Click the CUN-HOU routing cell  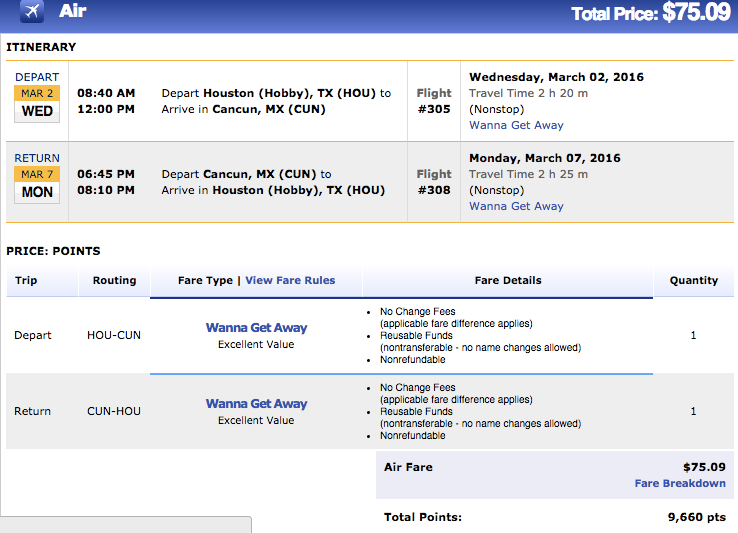114,411
